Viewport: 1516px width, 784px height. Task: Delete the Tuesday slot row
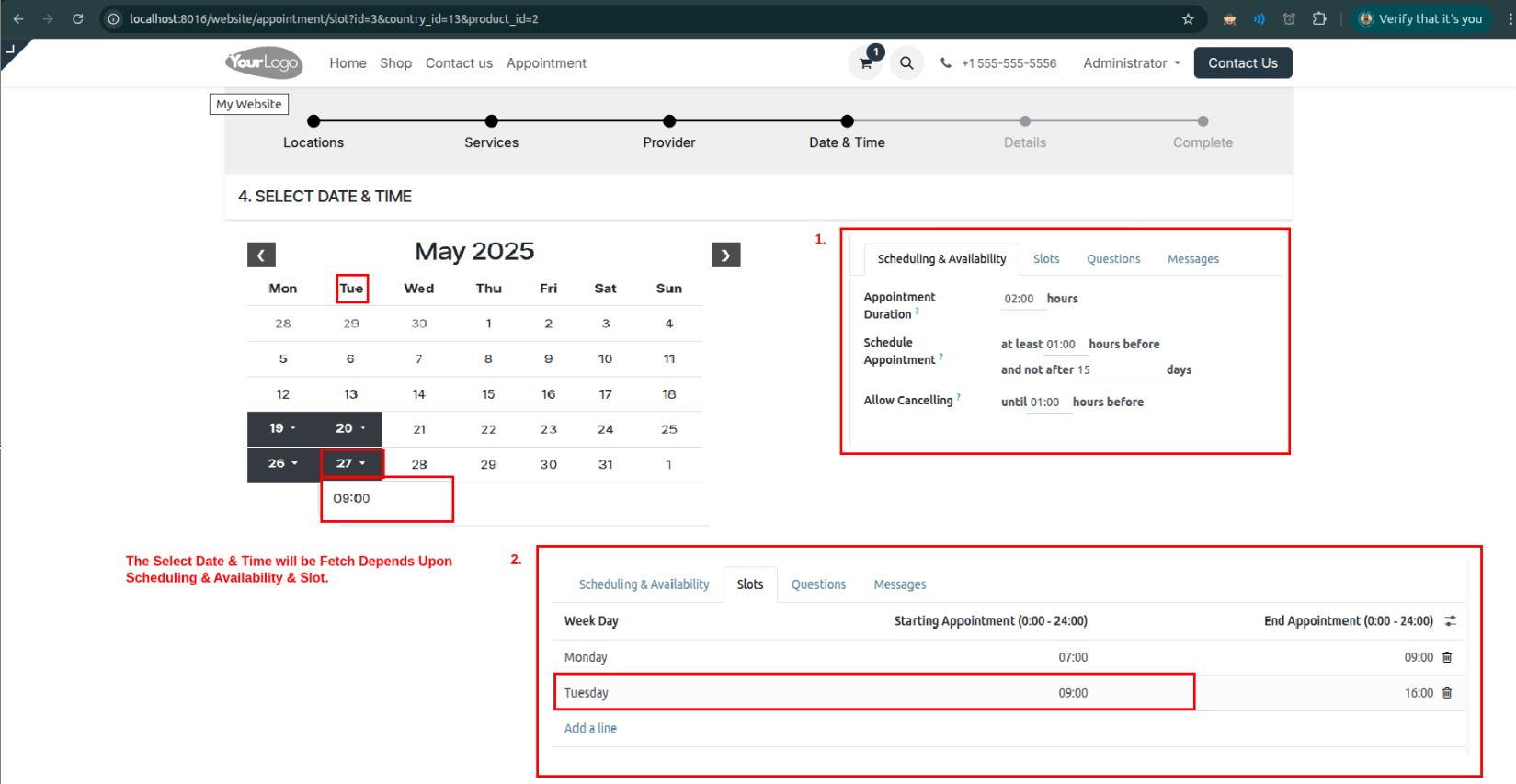[1447, 693]
